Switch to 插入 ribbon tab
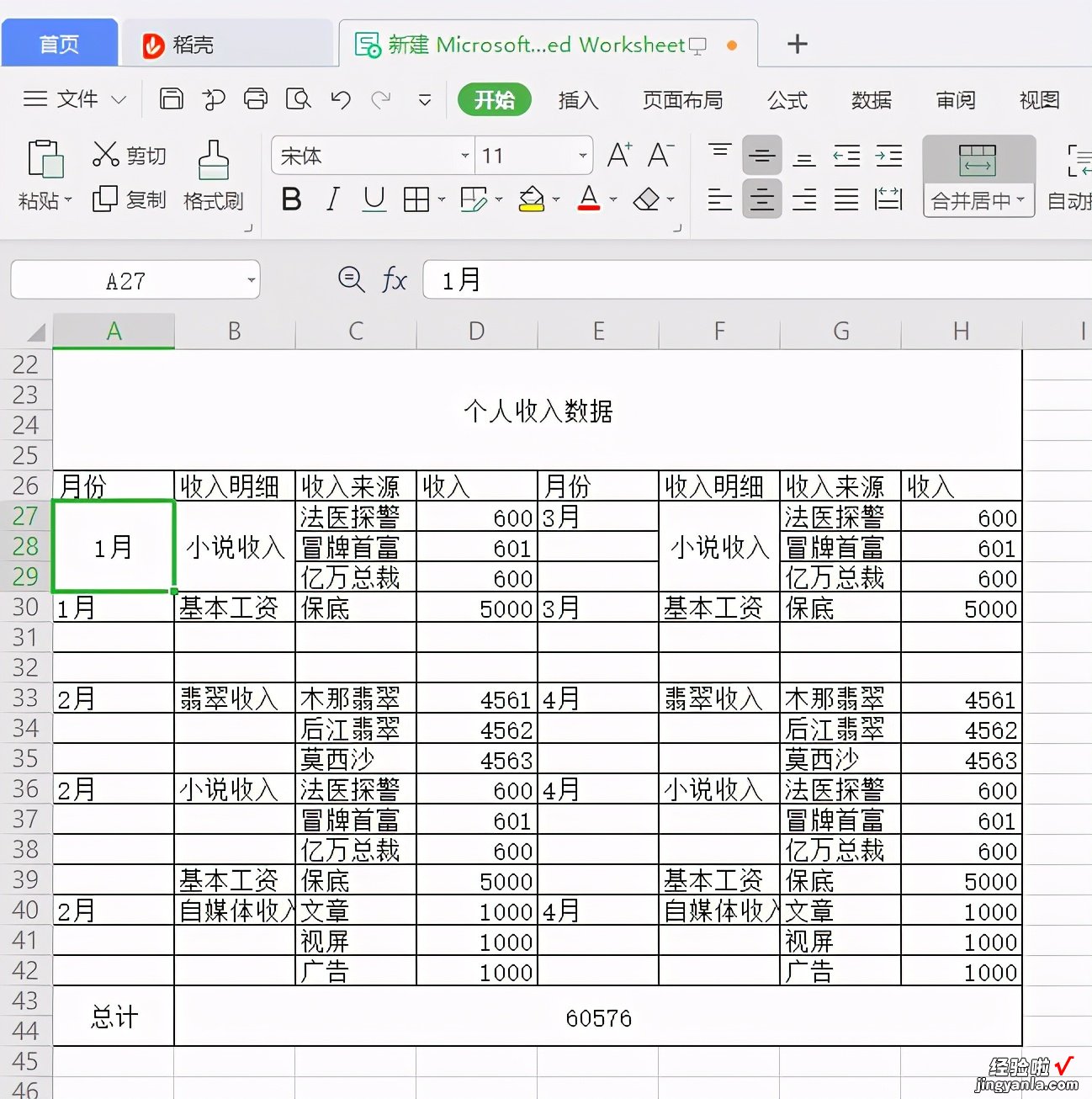This screenshot has height=1099, width=1092. [578, 100]
